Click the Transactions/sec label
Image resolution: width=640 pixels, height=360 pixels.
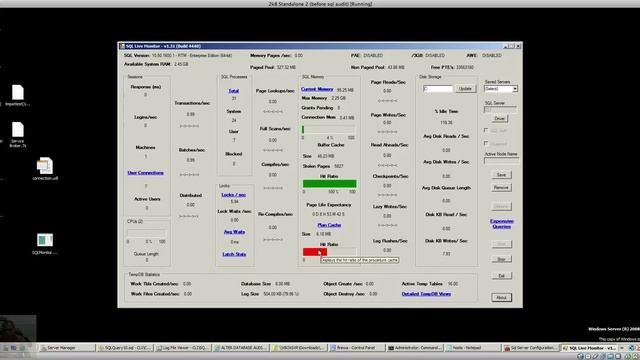pos(192,103)
